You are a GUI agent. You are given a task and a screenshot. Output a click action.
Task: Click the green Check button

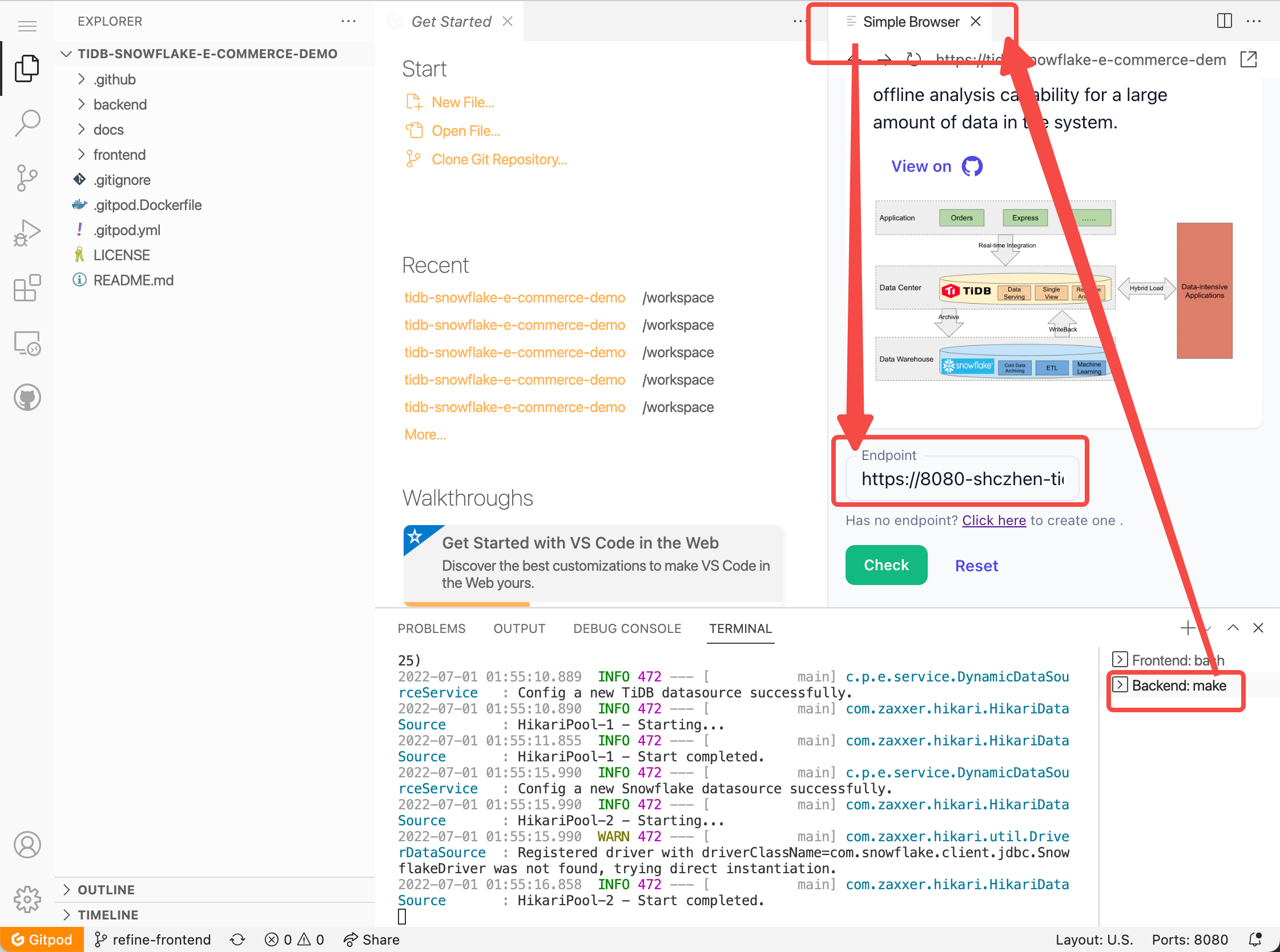tap(886, 566)
